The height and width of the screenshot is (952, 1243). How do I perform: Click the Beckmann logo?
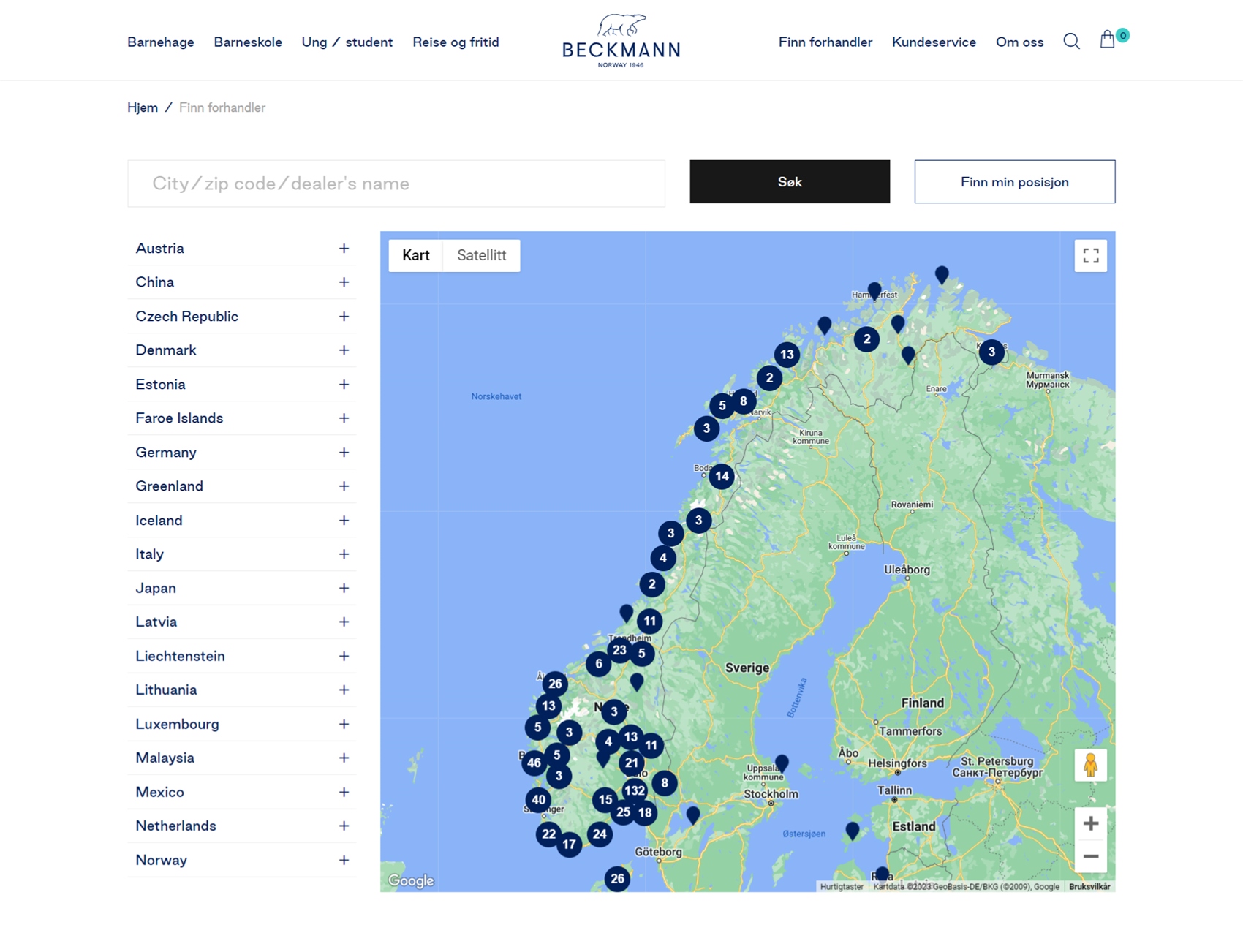[621, 41]
